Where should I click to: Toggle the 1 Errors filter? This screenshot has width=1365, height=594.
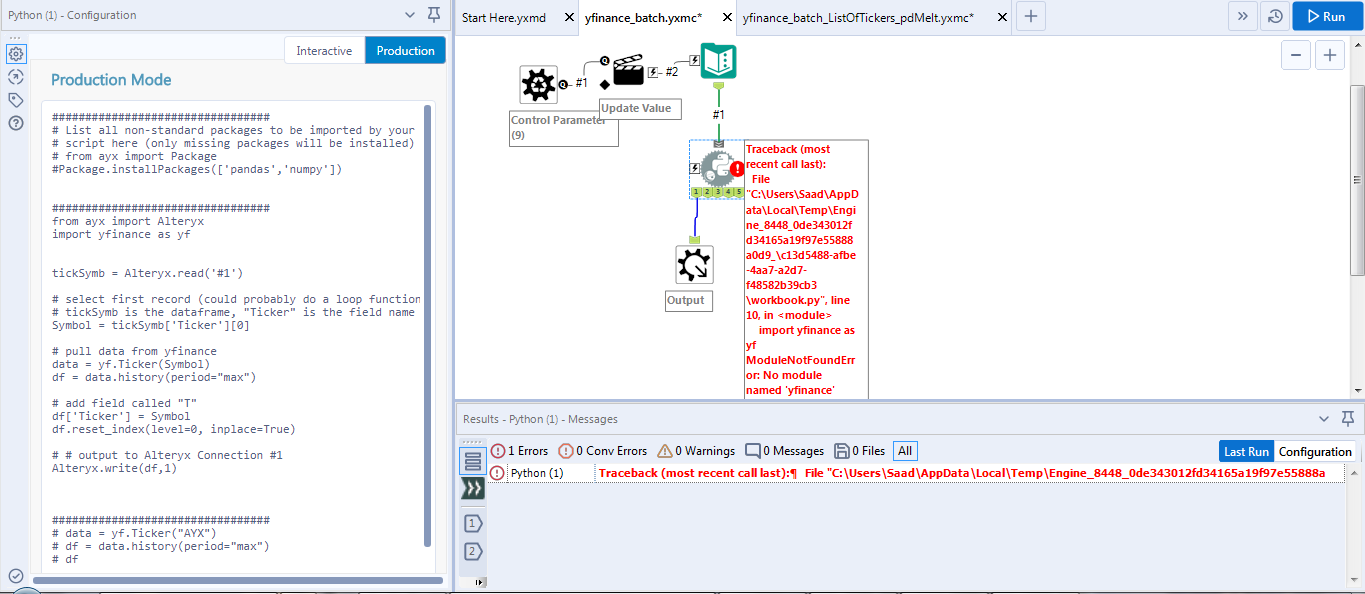click(x=525, y=450)
